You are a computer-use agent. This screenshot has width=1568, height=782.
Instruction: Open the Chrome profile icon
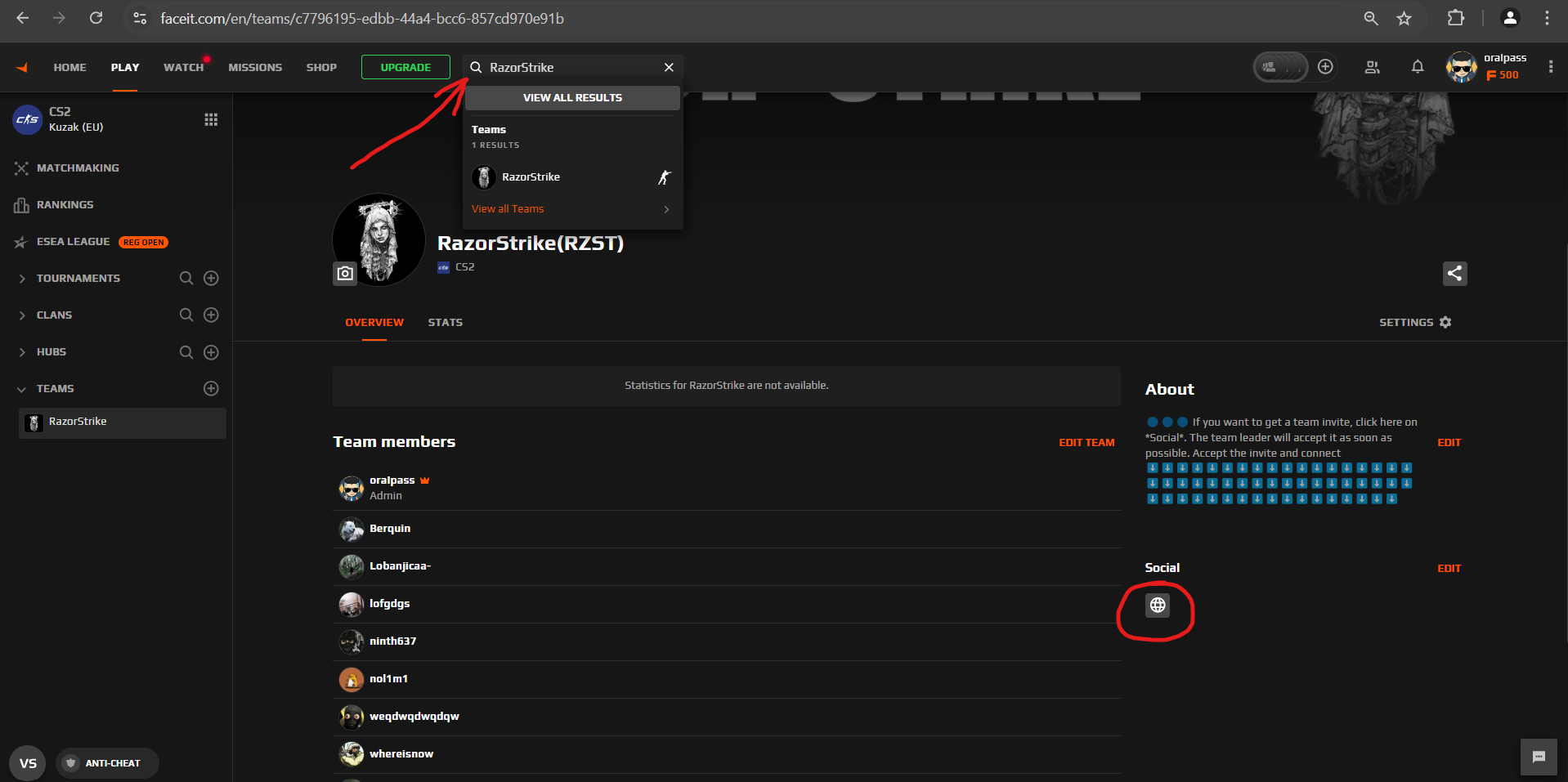pyautogui.click(x=1510, y=18)
